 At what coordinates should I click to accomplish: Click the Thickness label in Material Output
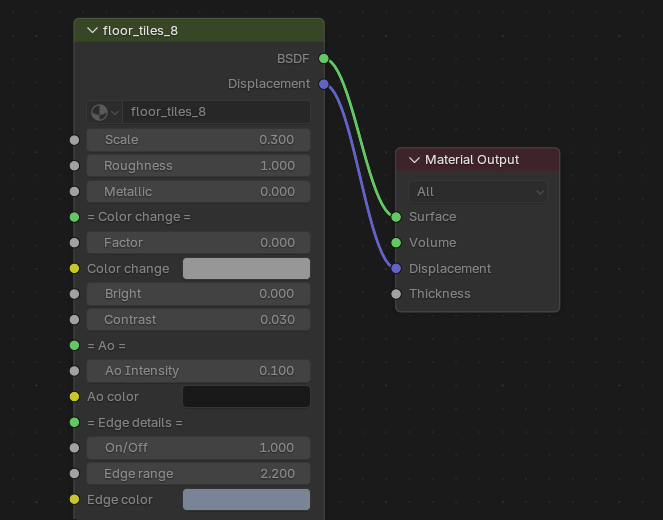pos(440,294)
